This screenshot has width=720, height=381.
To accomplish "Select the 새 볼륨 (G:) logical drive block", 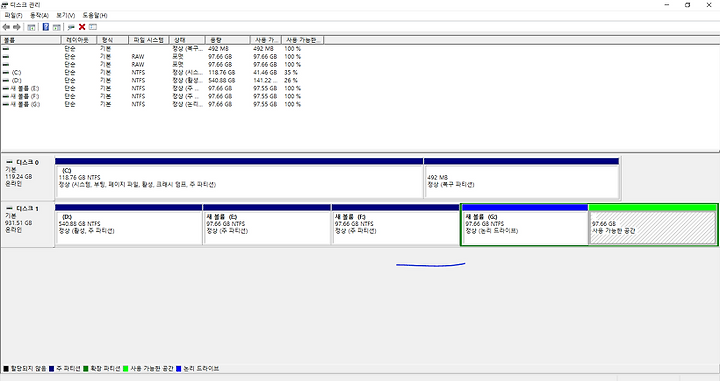I will tap(524, 224).
